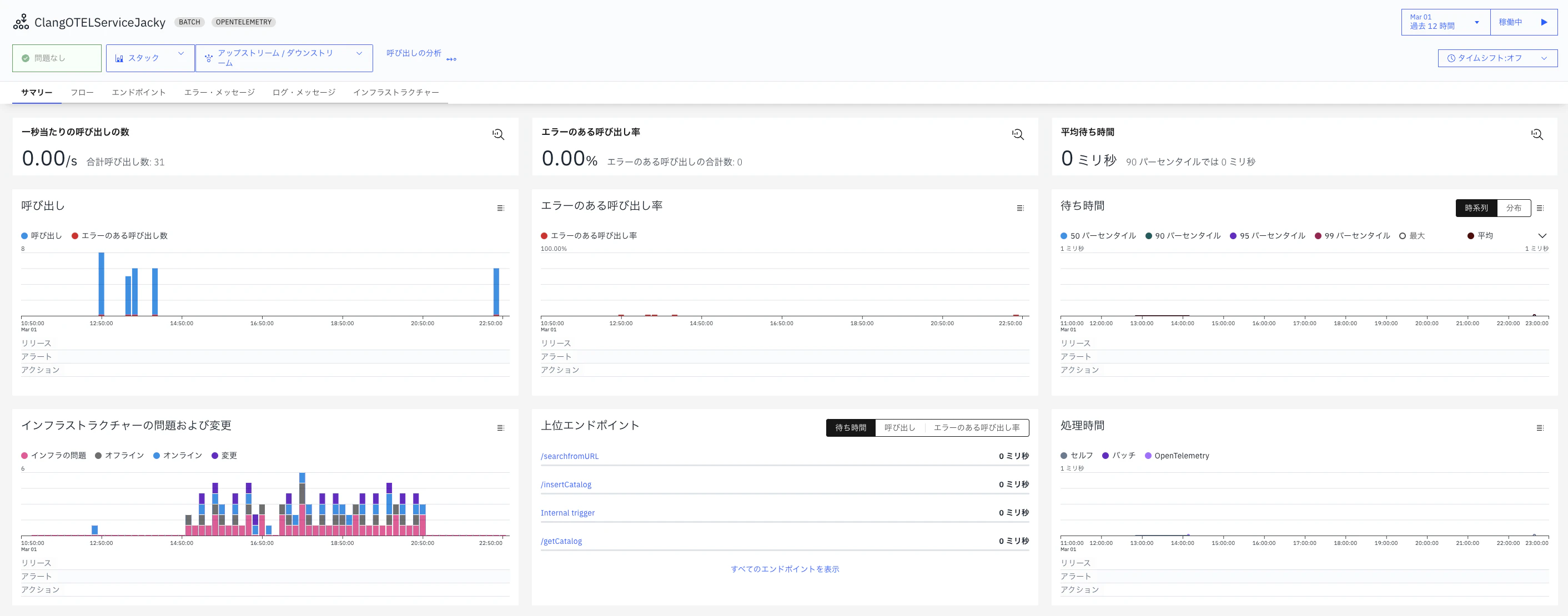Toggle the 変更 legend series
The width and height of the screenshot is (1568, 616).
pos(224,456)
